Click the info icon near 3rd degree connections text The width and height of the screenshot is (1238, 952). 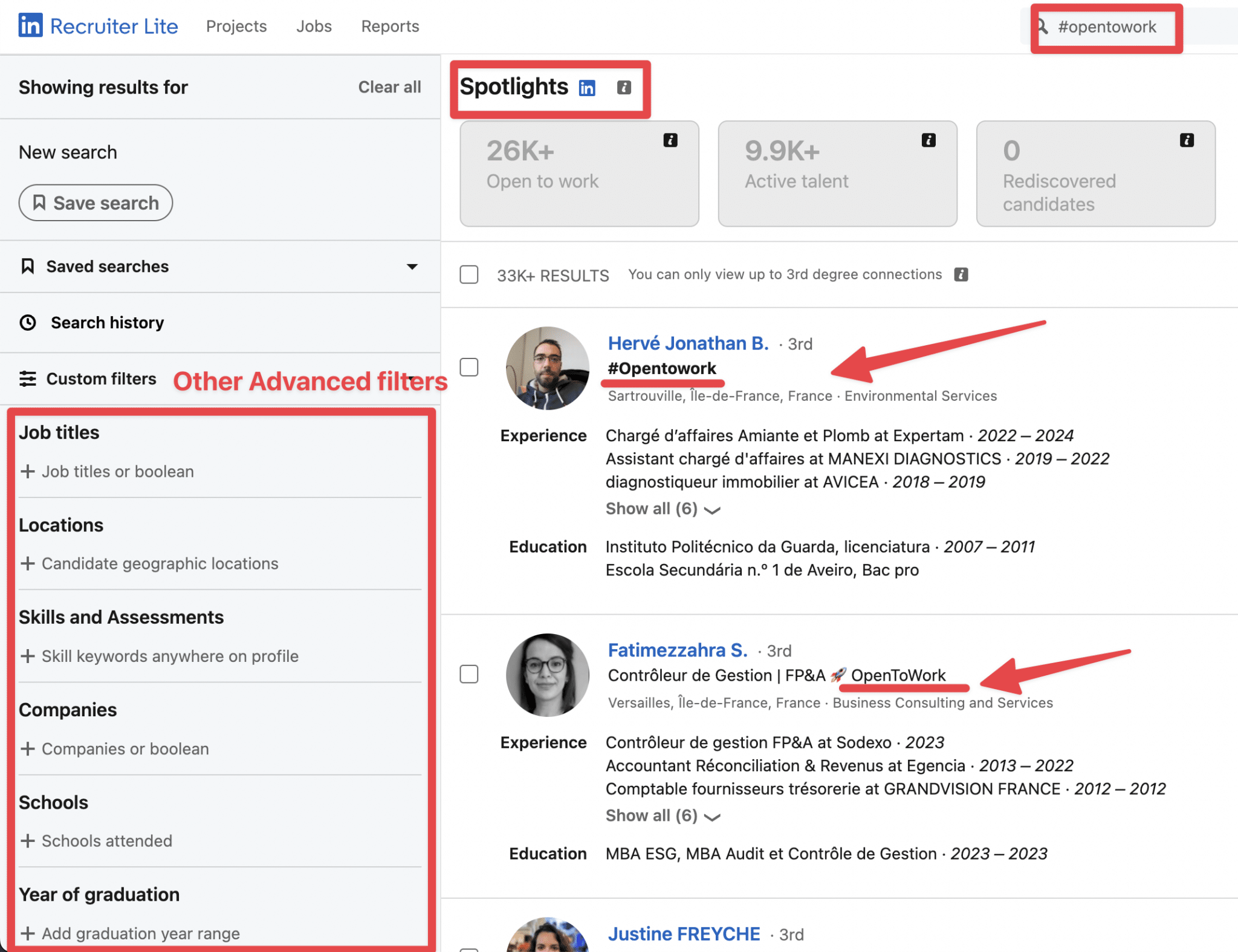961,274
